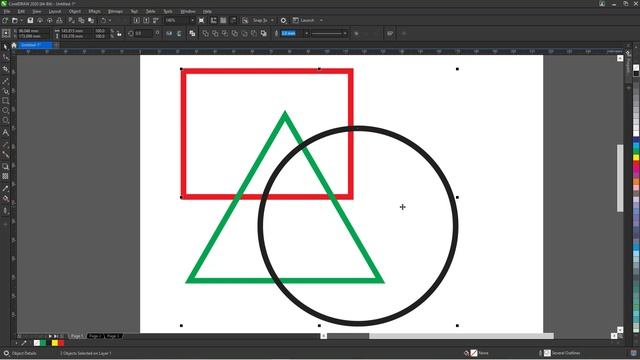Switch to the Page 3 tab
The height and width of the screenshot is (360, 640).
112,336
